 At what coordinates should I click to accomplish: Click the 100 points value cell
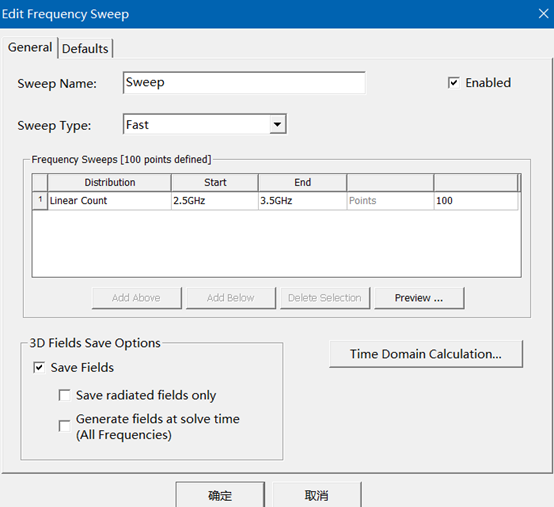click(476, 201)
